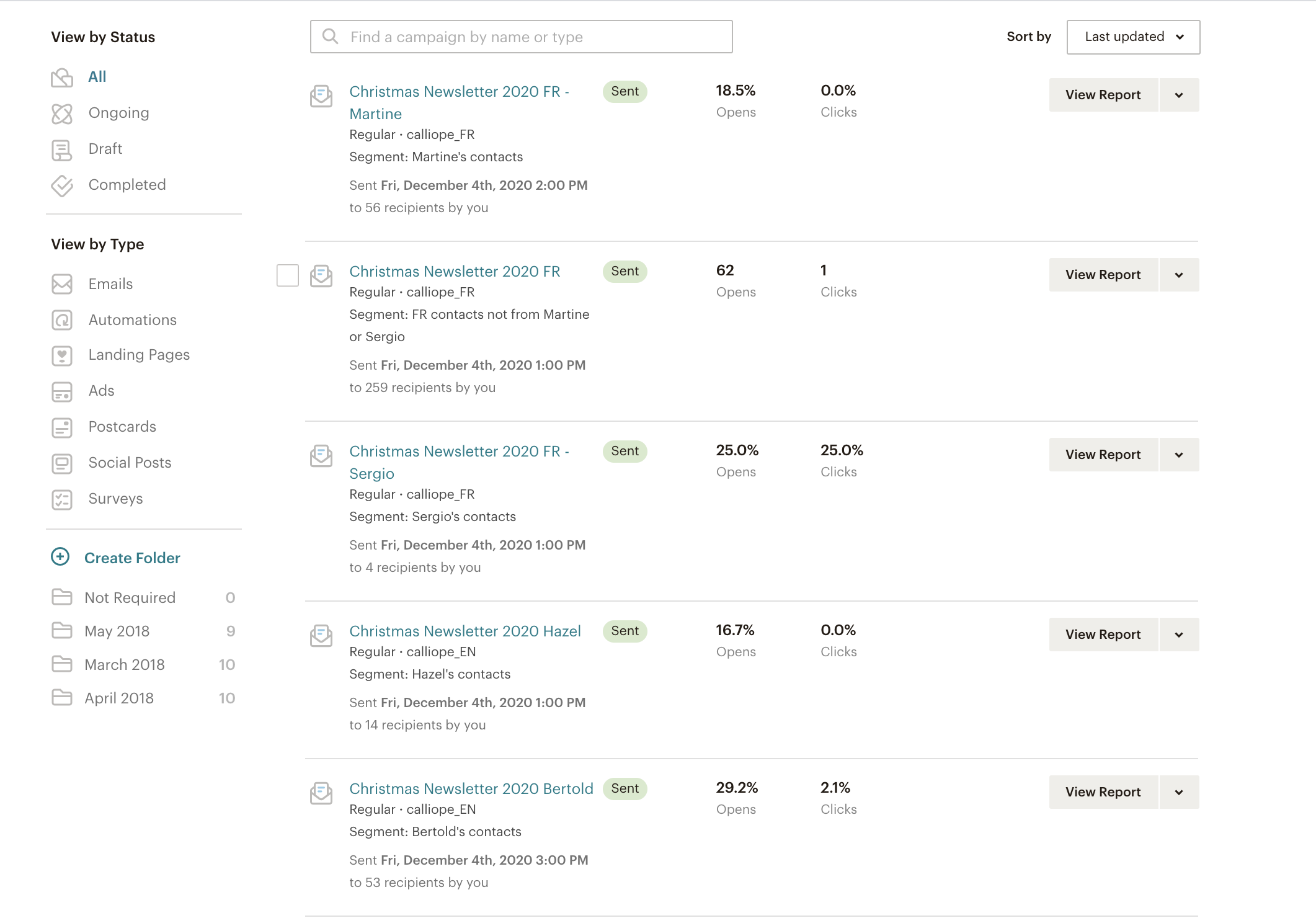Click the Automations icon in sidebar
Screen dimensions: 1316x918
[x=62, y=320]
